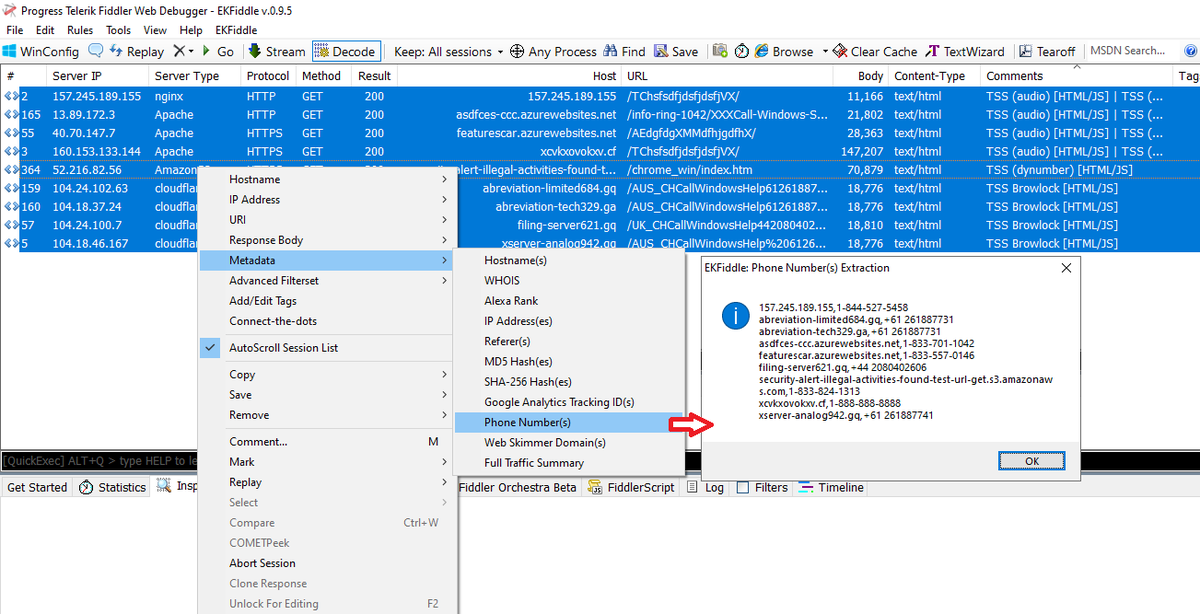The width and height of the screenshot is (1200, 614).
Task: Choose Add/Edit Tags in context menu
Action: click(x=327, y=301)
